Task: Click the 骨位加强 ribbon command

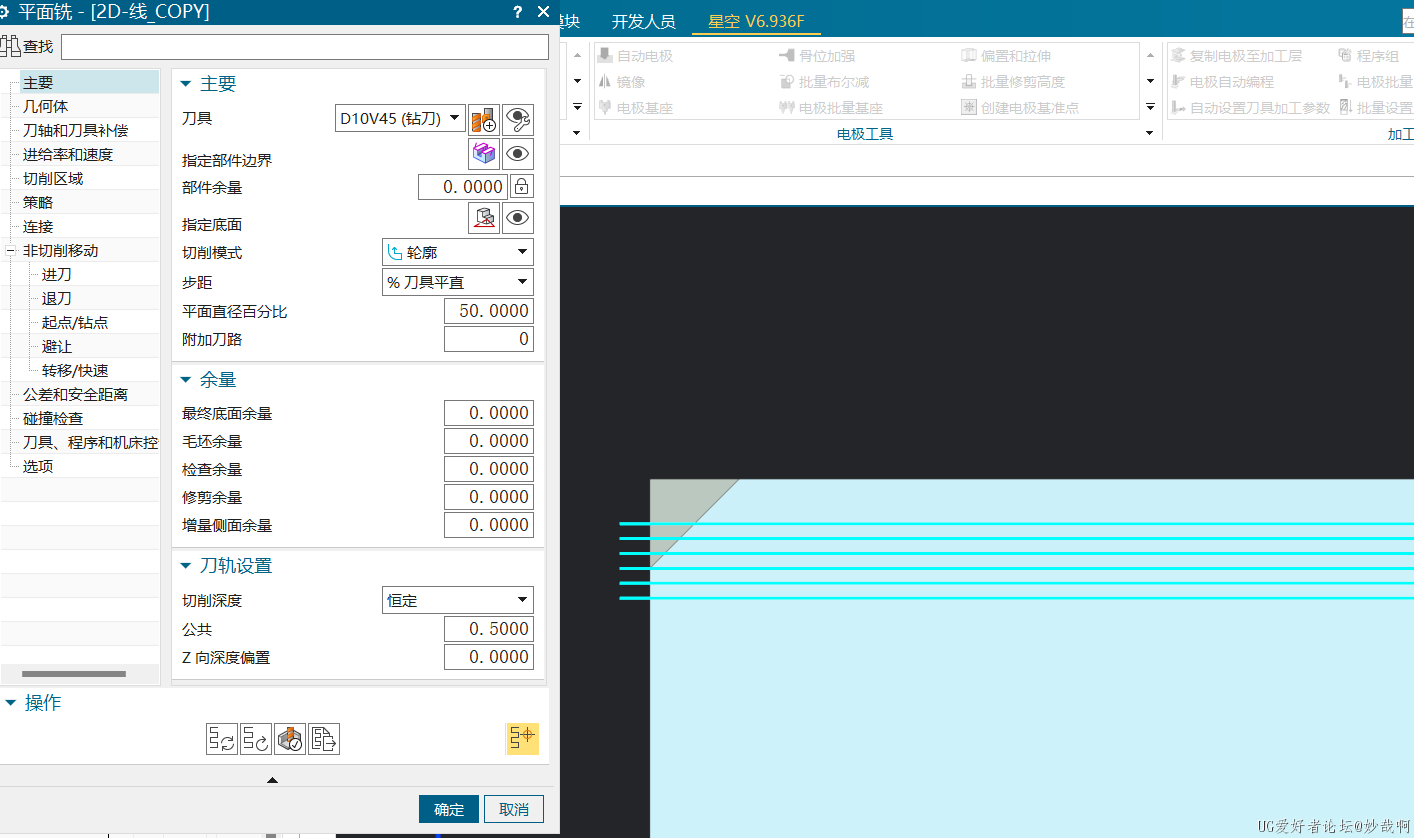Action: (x=818, y=56)
